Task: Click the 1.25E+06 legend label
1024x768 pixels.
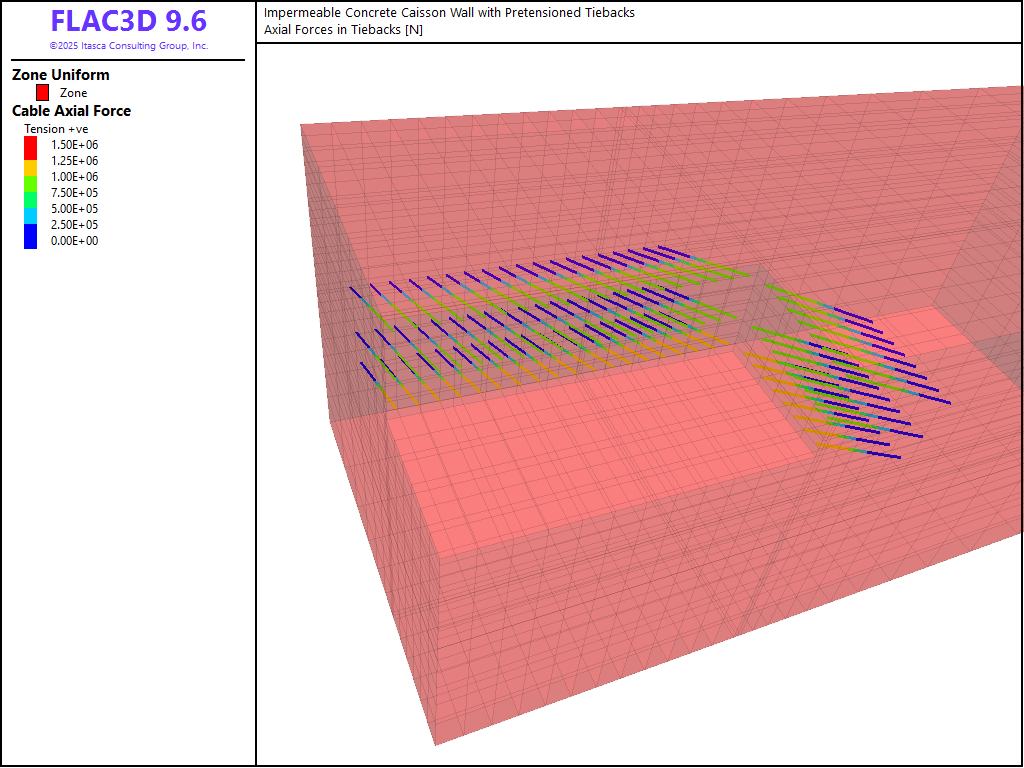Action: coord(74,160)
